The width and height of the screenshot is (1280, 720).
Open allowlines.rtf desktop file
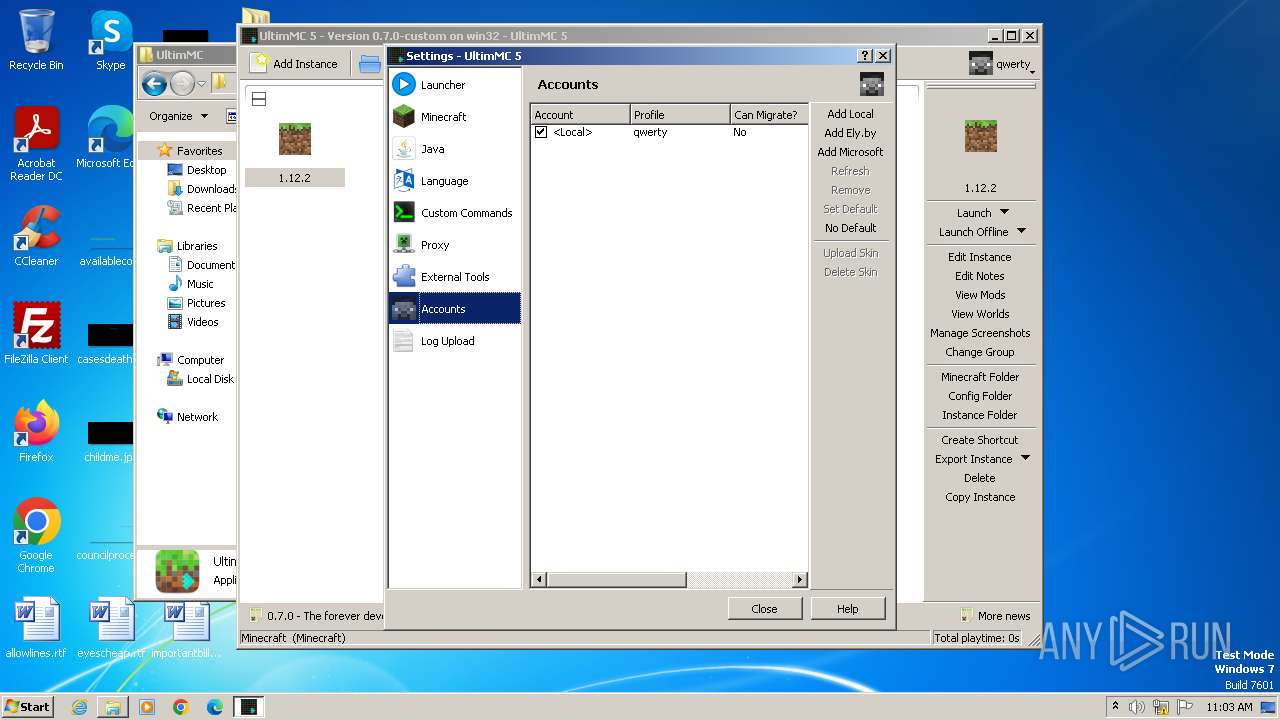(x=36, y=629)
